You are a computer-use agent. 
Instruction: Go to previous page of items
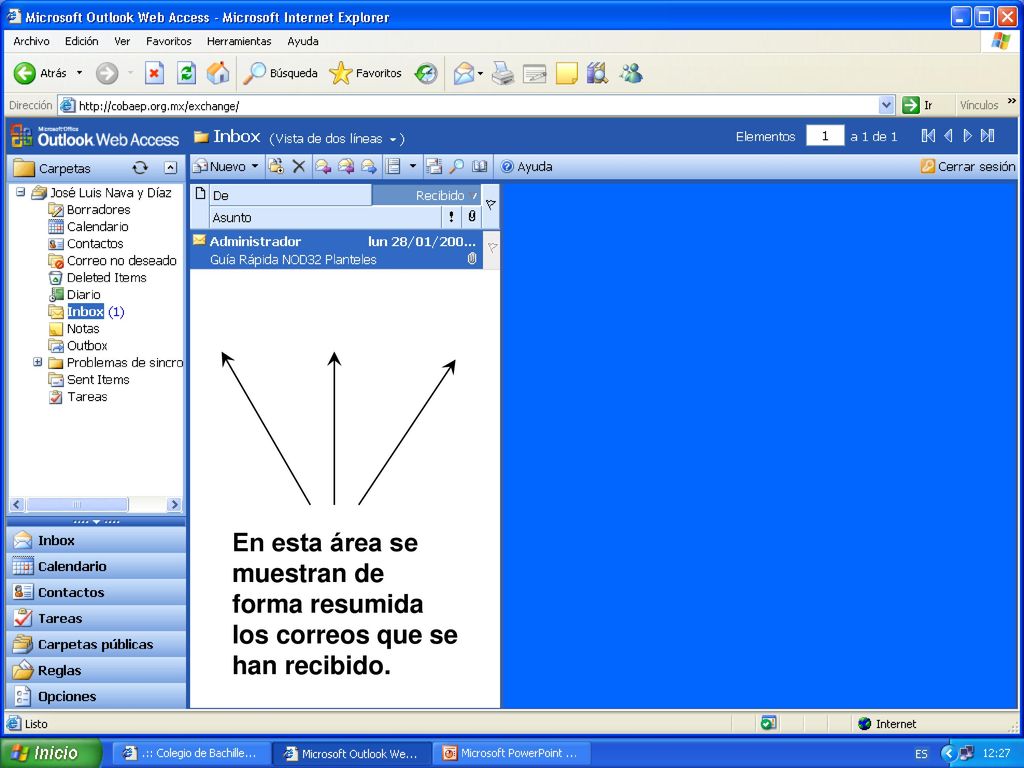tap(948, 136)
